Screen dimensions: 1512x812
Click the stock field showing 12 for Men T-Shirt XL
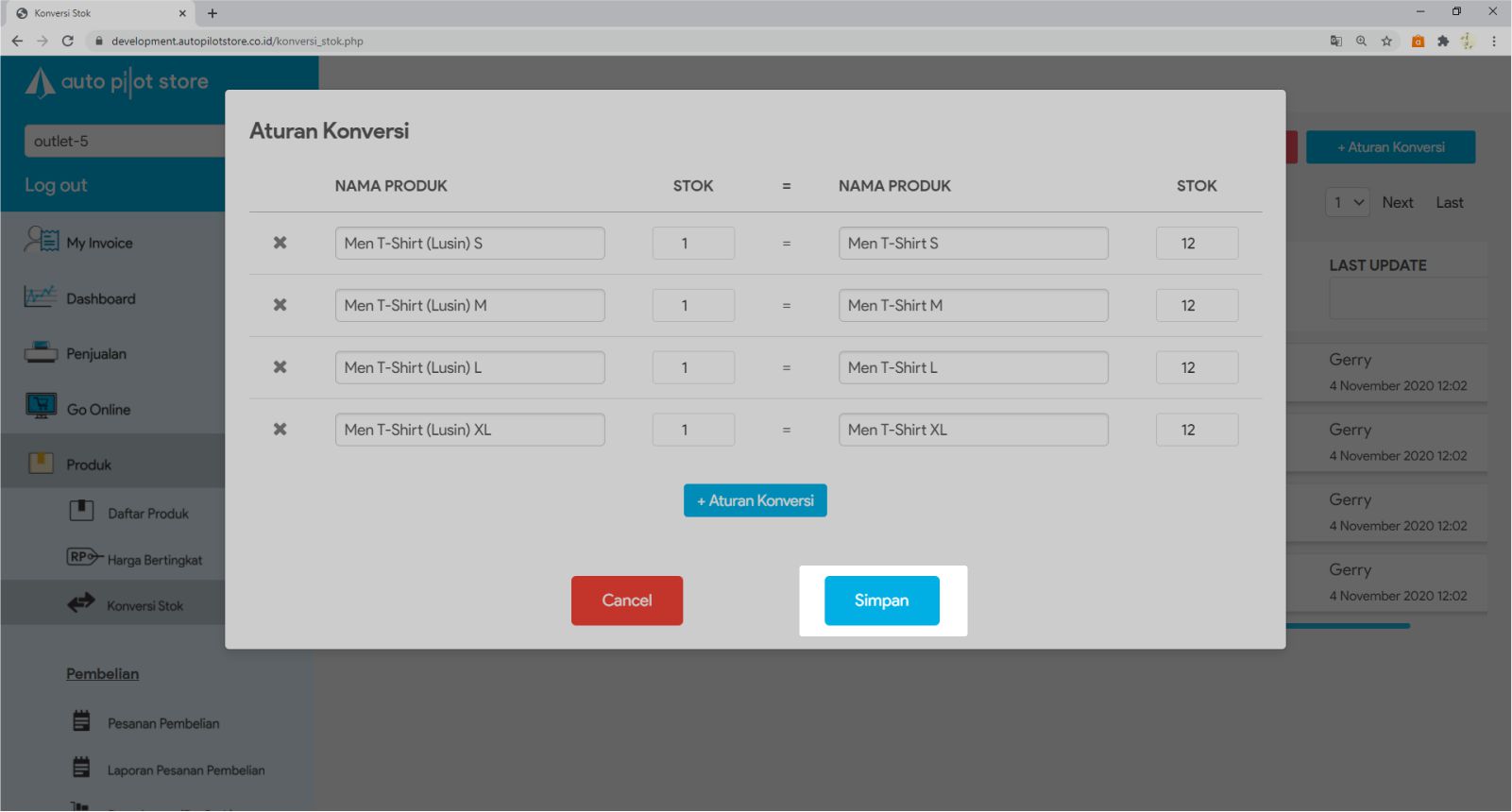[1196, 430]
